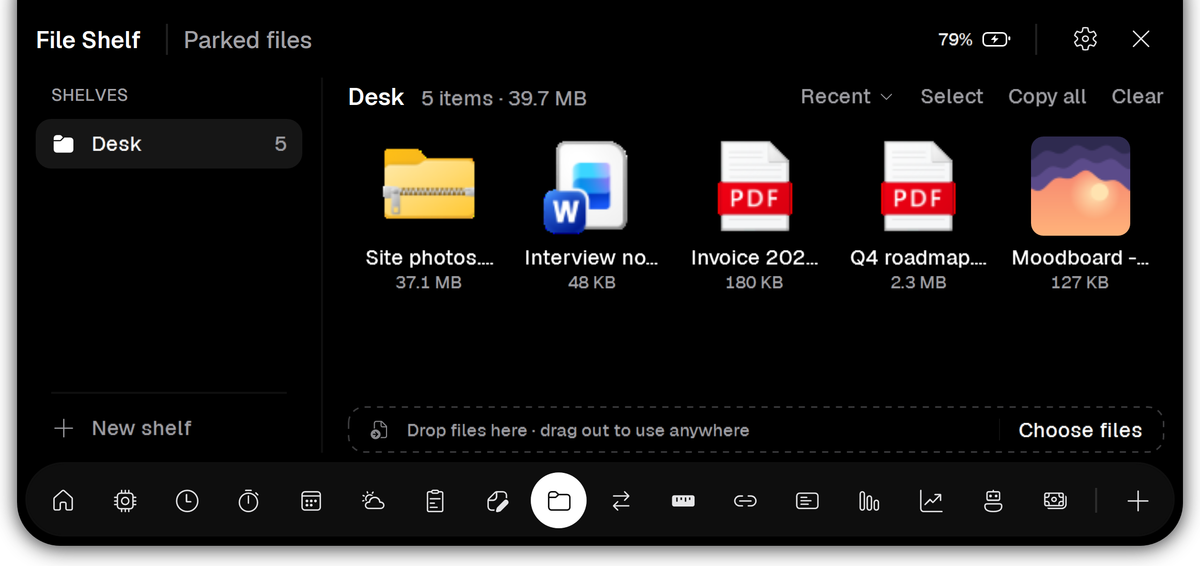Click the '48 KB' file size
This screenshot has width=1200, height=566.
pyautogui.click(x=592, y=283)
